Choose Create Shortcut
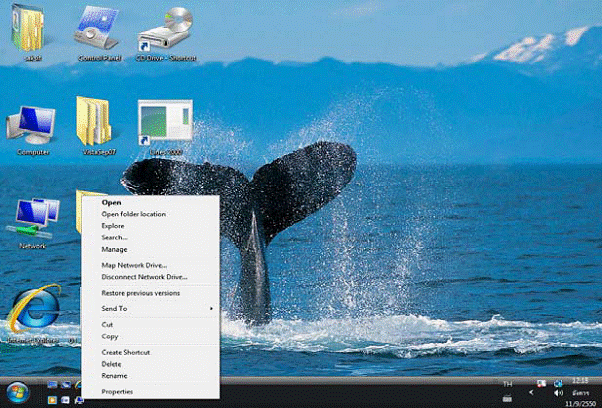602x408 pixels. (x=150, y=352)
